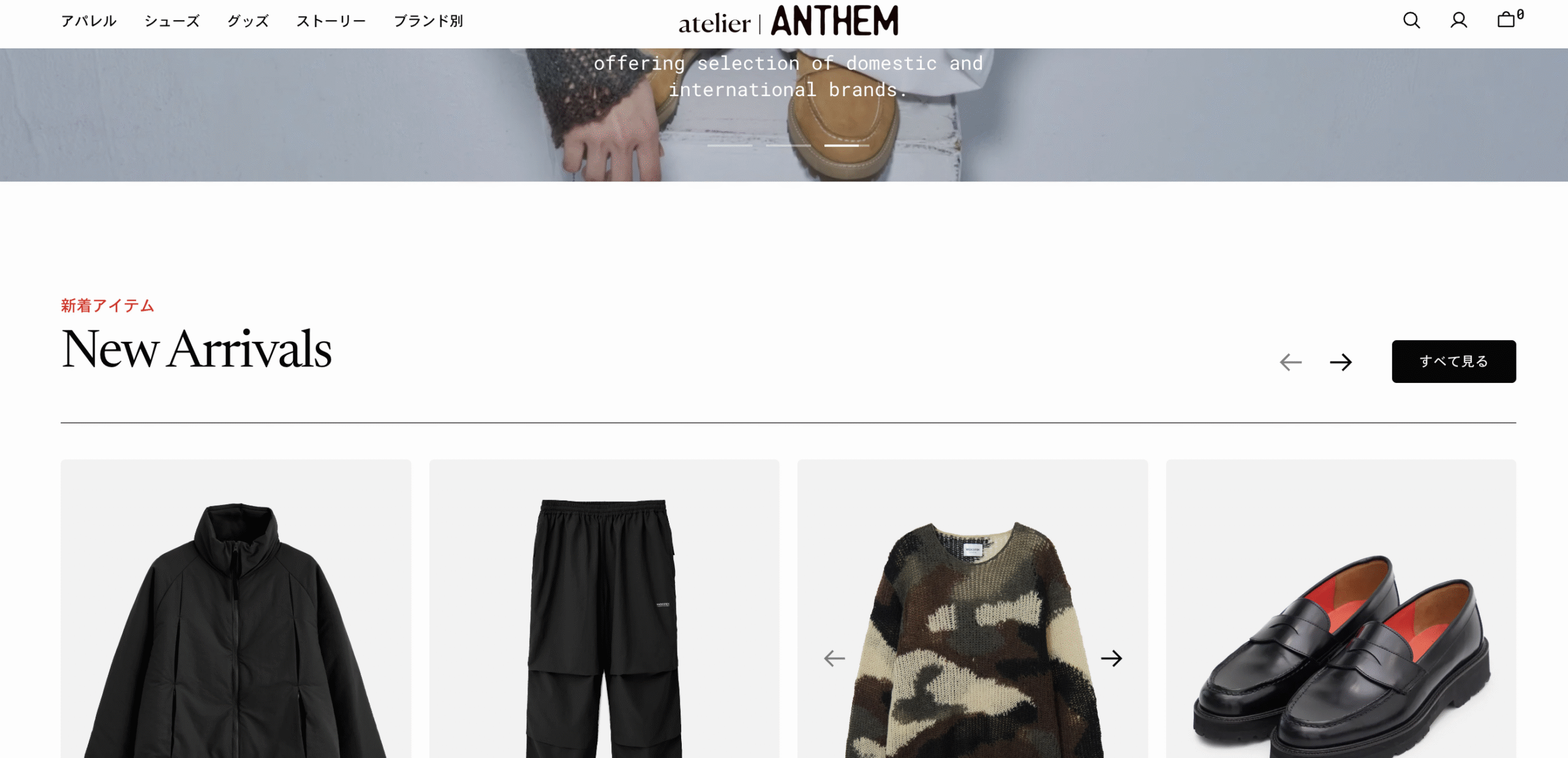Viewport: 1568px width, 758px height.
Task: Open the black puffer jacket product
Action: click(x=236, y=609)
